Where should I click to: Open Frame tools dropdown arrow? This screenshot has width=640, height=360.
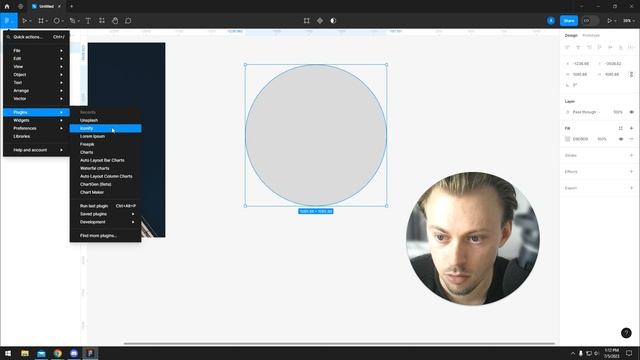tap(47, 21)
